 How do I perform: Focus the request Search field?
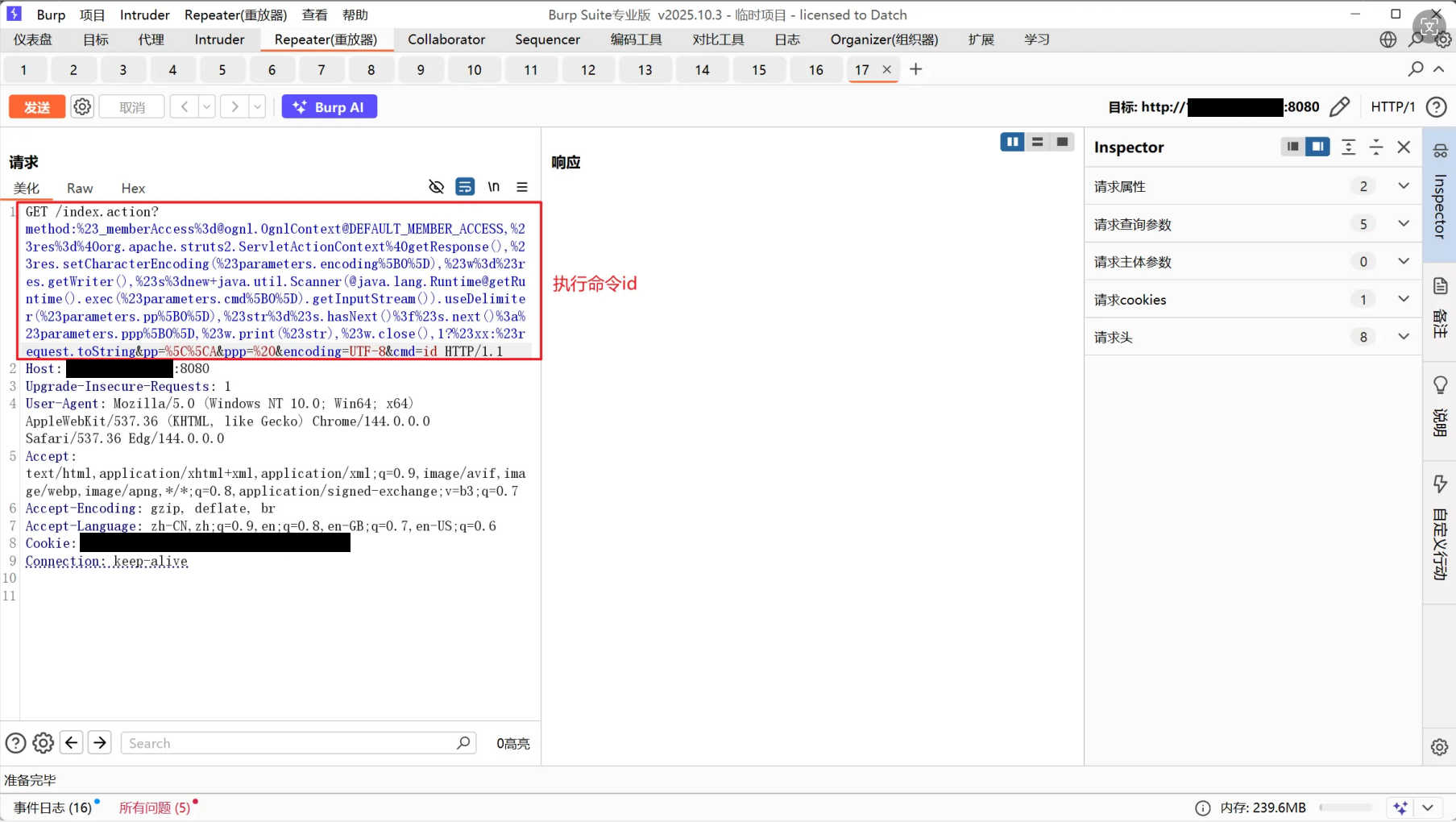[x=298, y=743]
